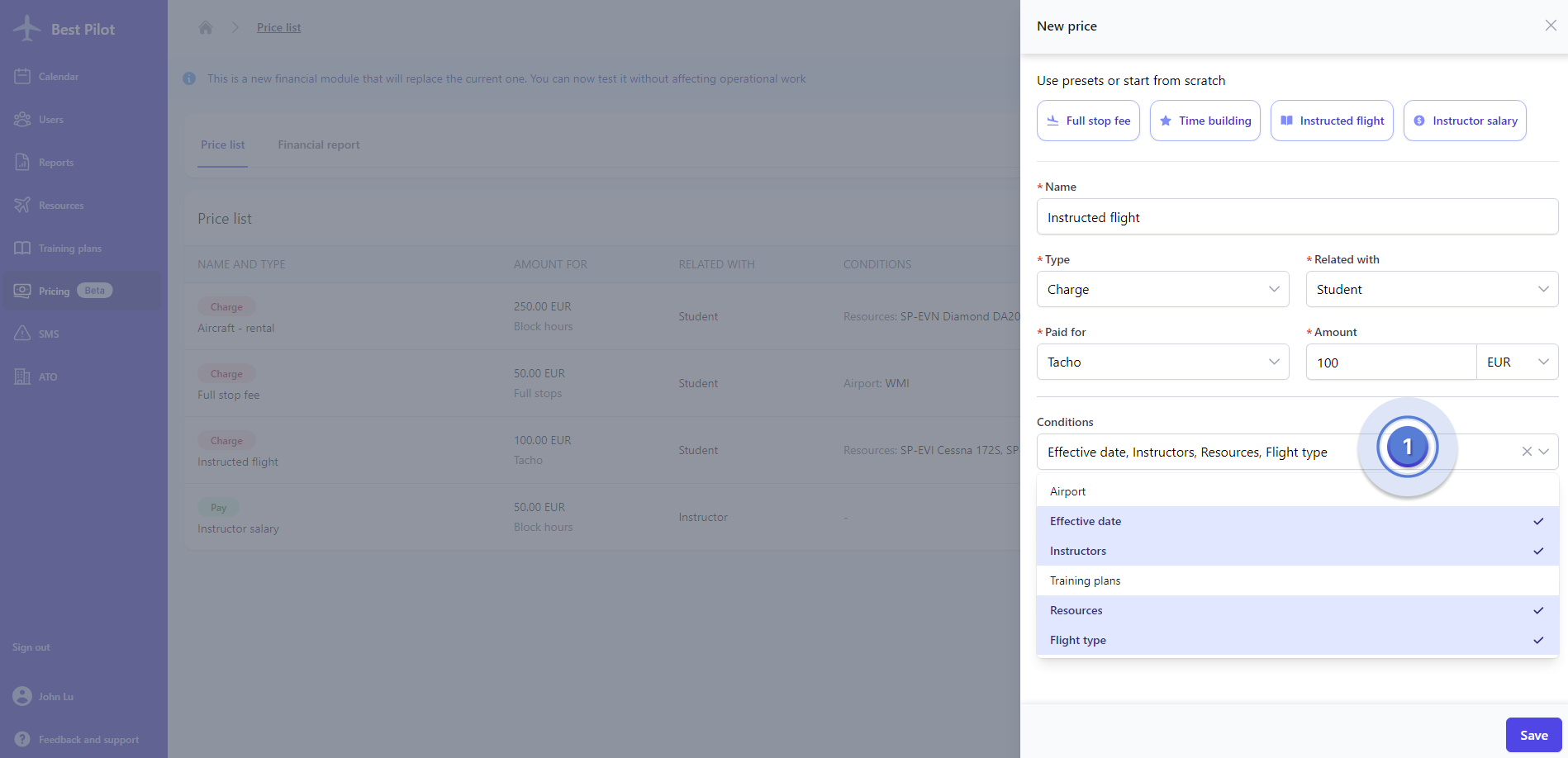
Task: Toggle the Training plans condition option
Action: tap(1297, 580)
